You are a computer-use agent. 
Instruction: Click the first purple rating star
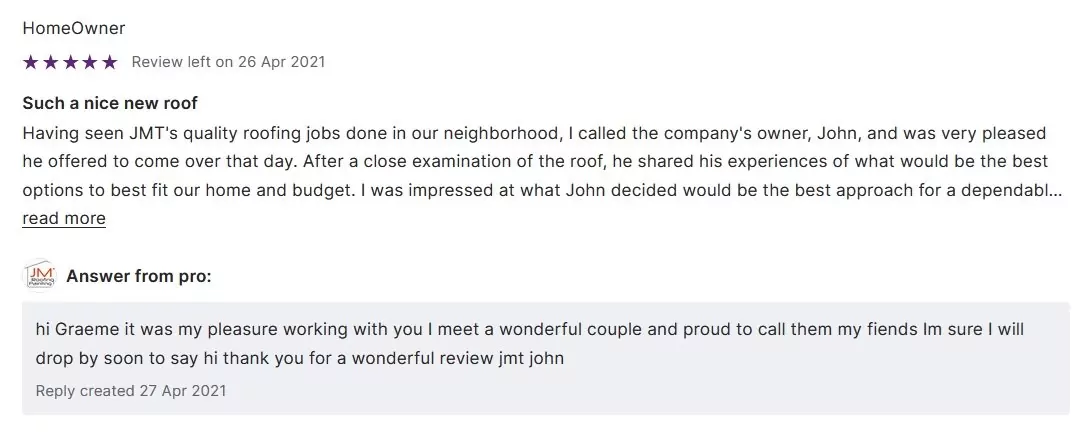point(30,62)
